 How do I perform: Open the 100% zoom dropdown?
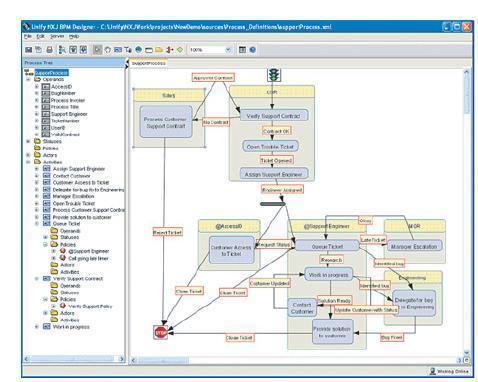228,50
